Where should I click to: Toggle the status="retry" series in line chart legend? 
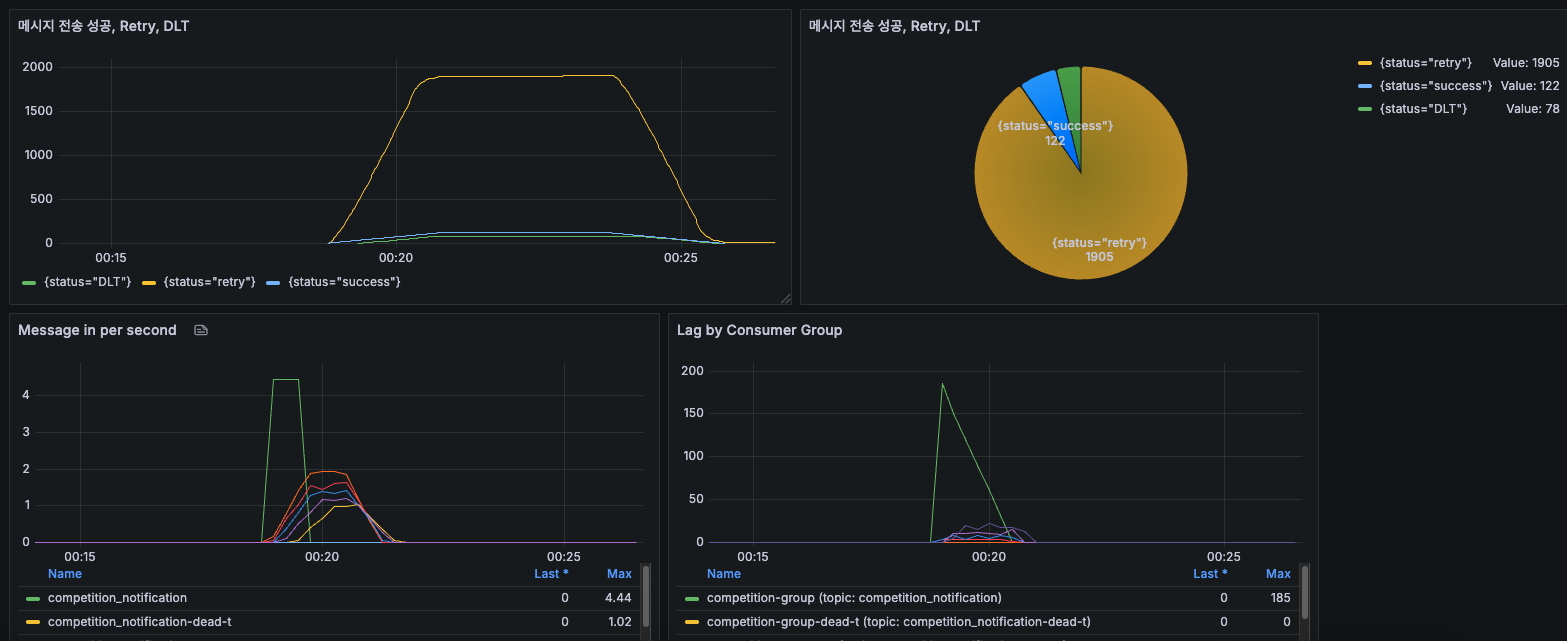[210, 283]
